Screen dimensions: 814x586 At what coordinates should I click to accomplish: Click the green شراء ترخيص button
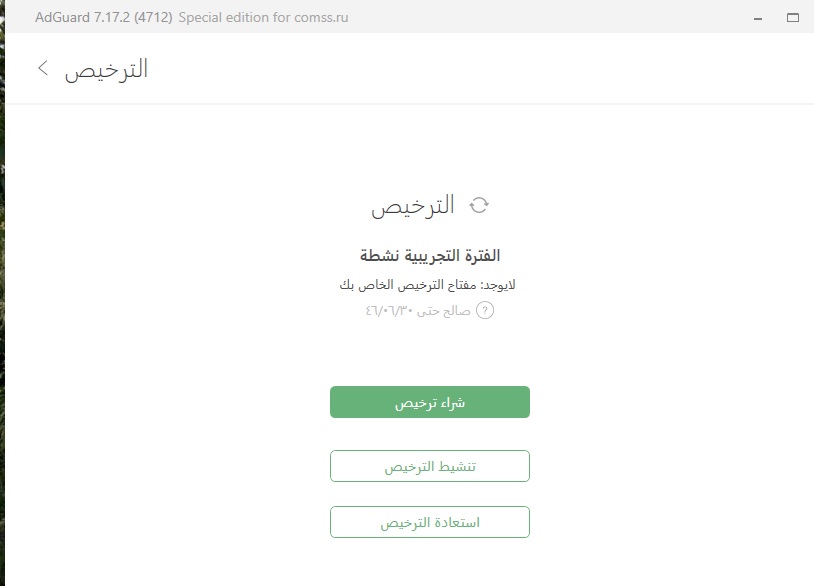pos(430,402)
